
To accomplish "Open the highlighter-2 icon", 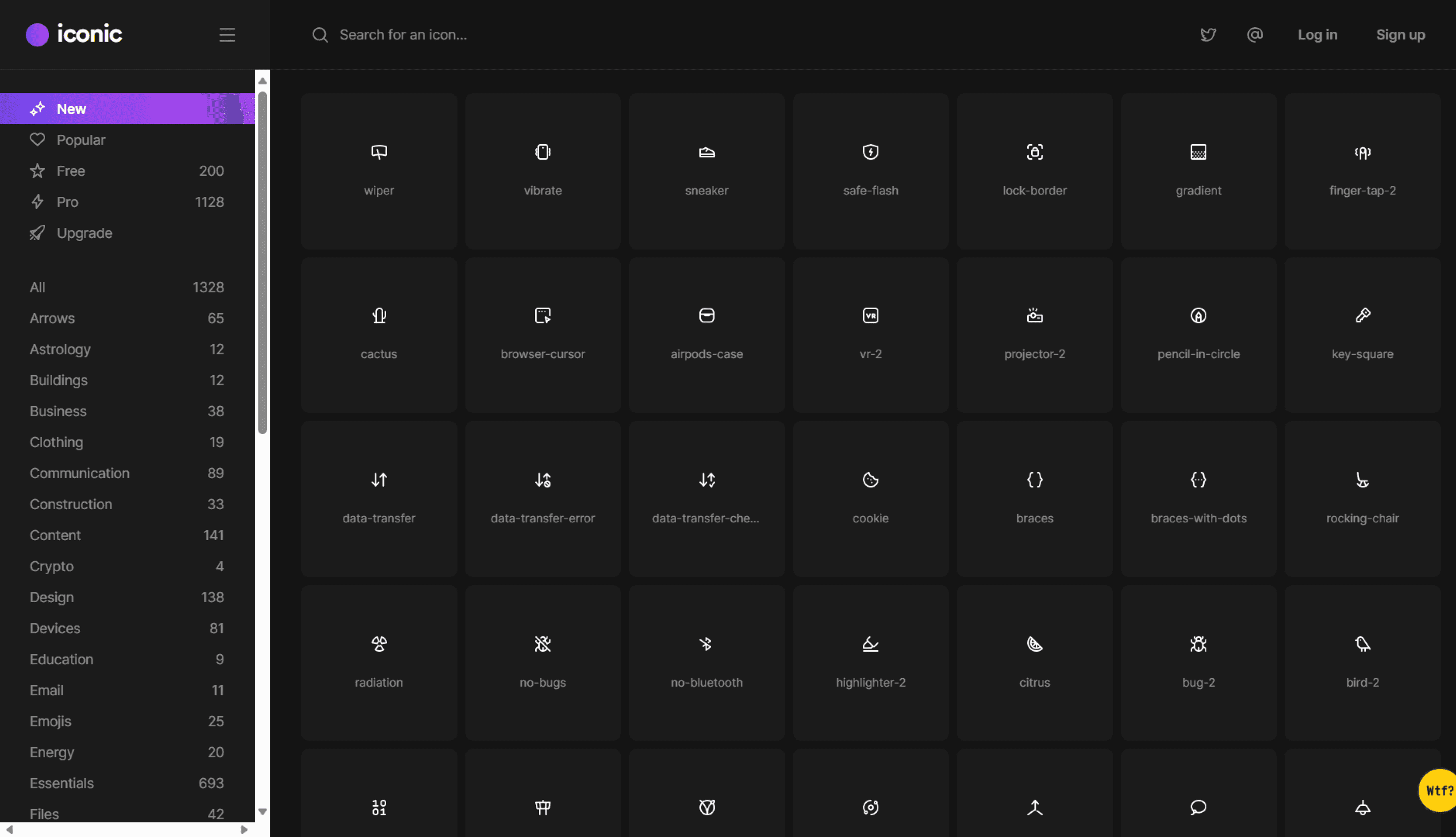I will pyautogui.click(x=870, y=663).
